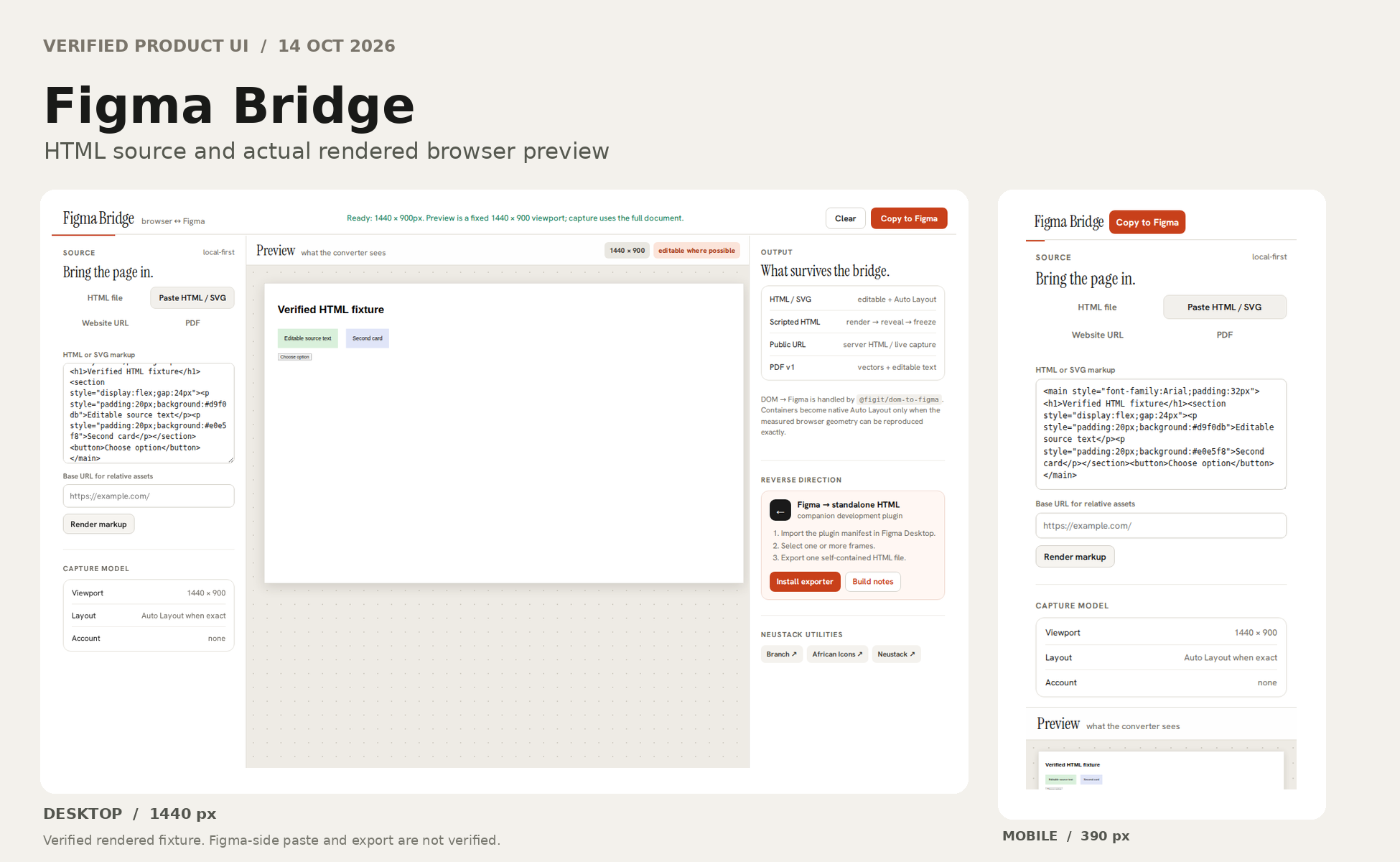The height and width of the screenshot is (862, 1400).
Task: Click the 1440 × 900 badge in preview header
Action: tap(627, 251)
